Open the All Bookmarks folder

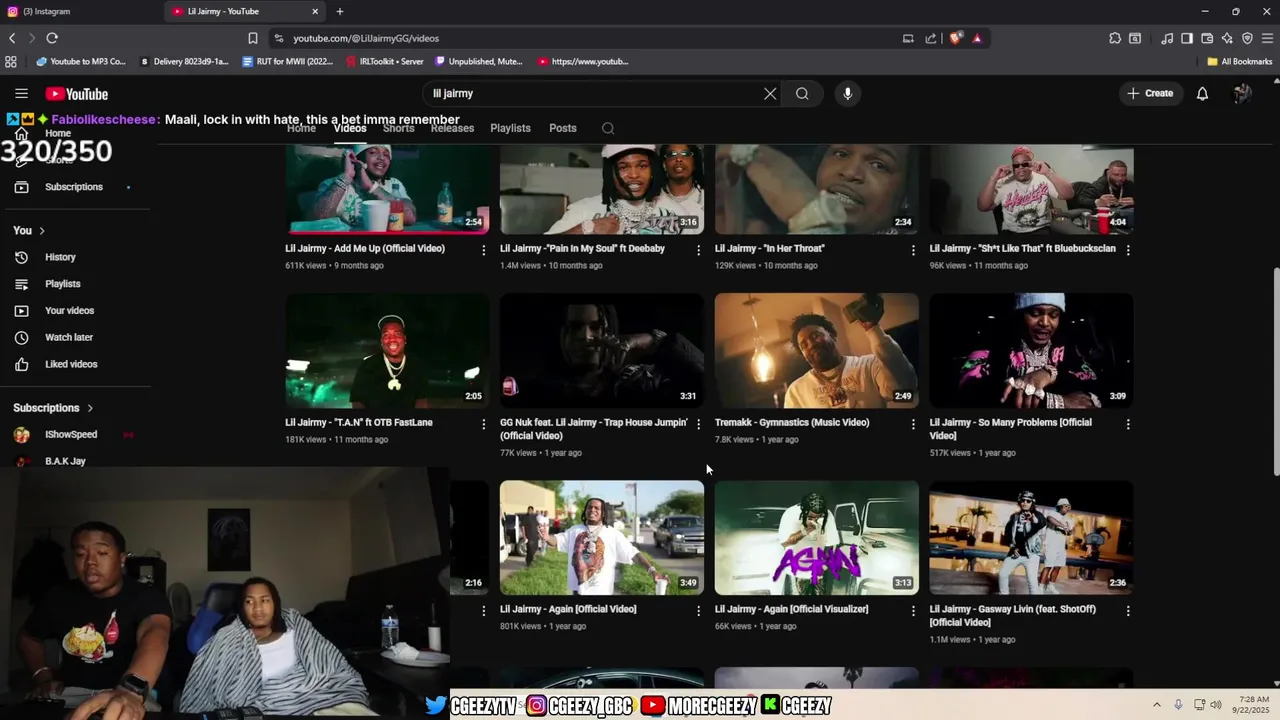(1240, 61)
